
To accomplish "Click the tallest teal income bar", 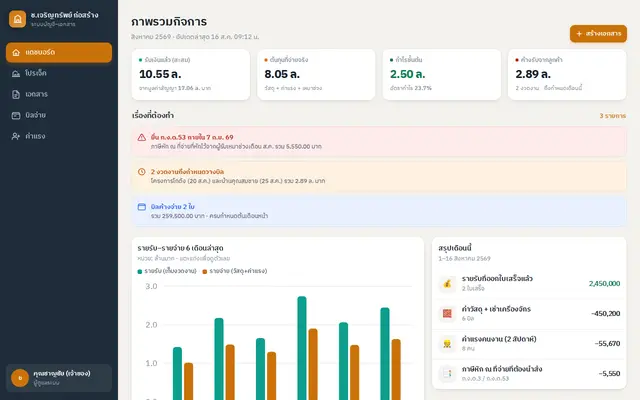I will (302, 348).
